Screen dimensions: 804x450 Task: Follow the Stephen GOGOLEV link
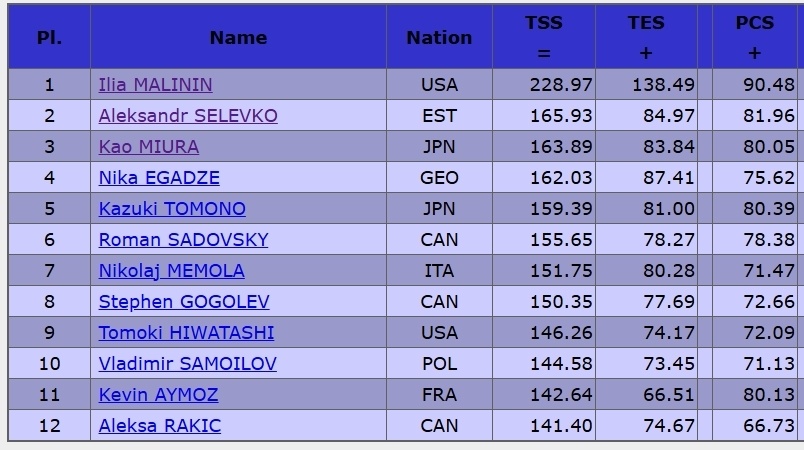click(184, 302)
